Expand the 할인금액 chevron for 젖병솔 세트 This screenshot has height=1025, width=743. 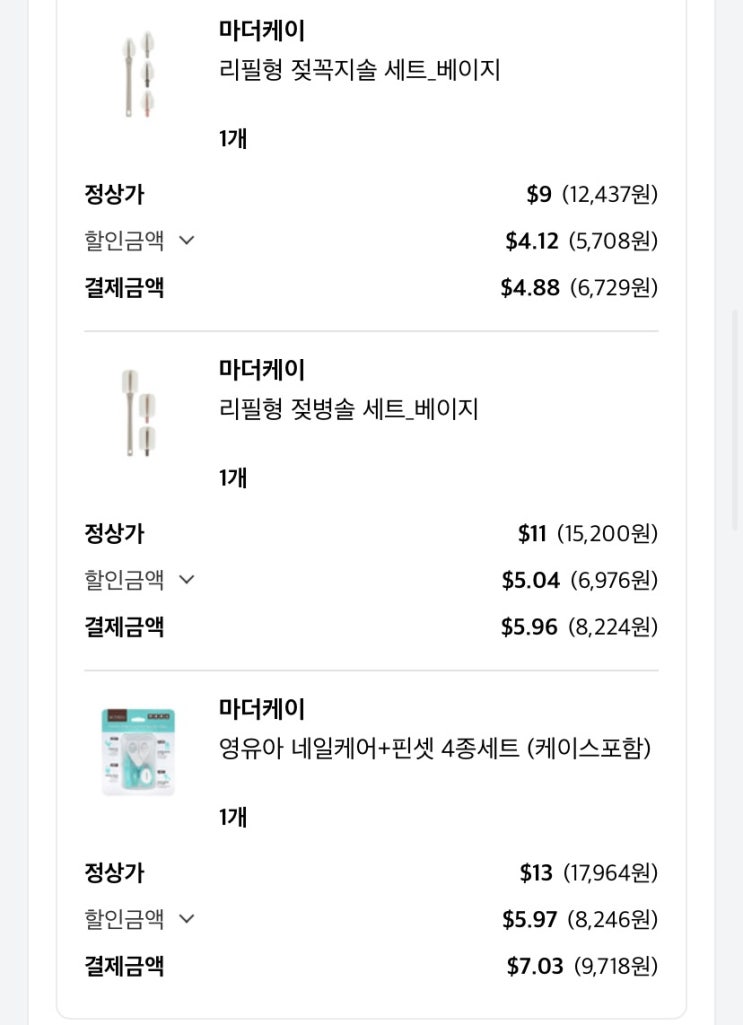click(x=186, y=580)
